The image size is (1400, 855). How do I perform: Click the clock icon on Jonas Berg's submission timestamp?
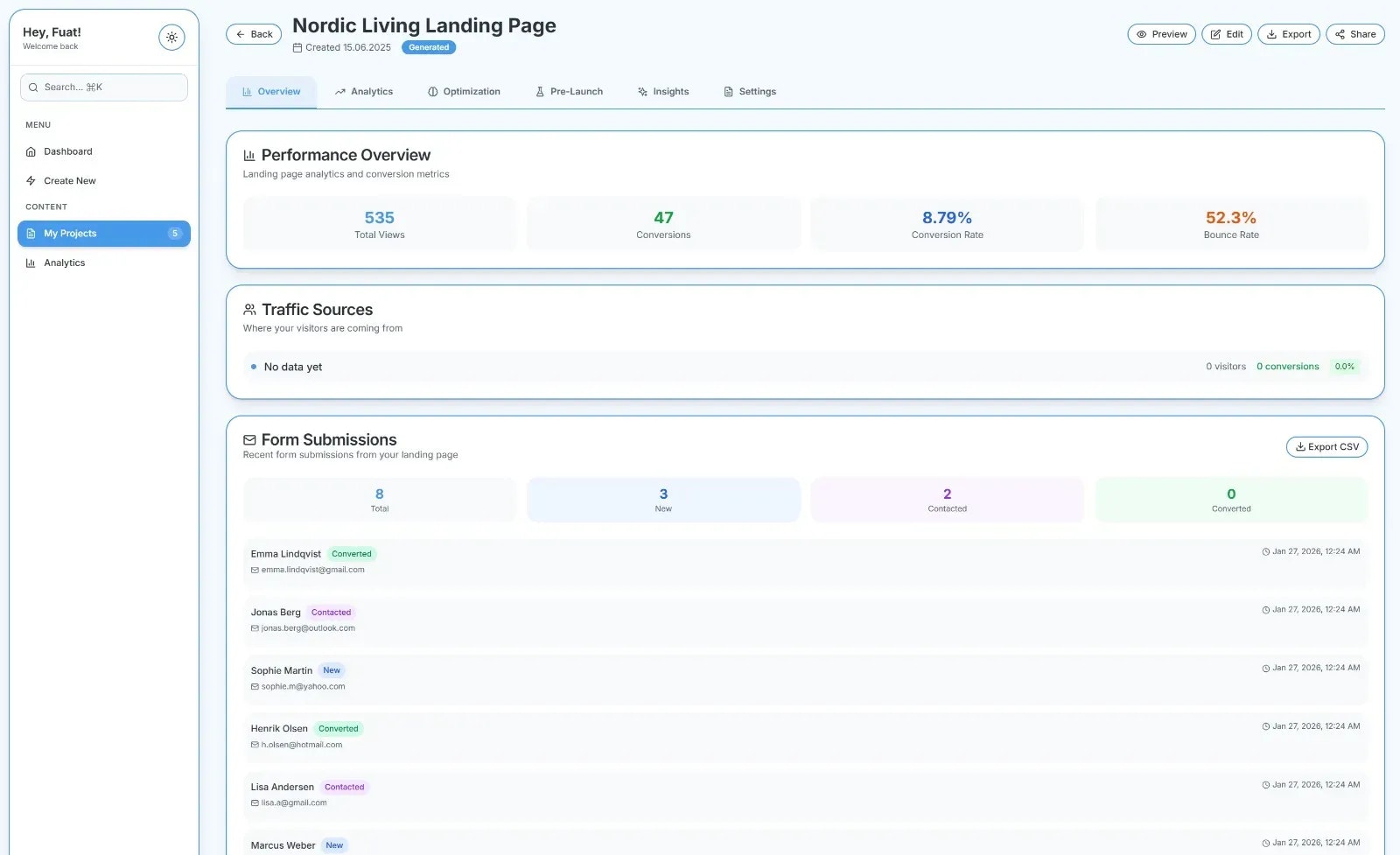[1266, 609]
